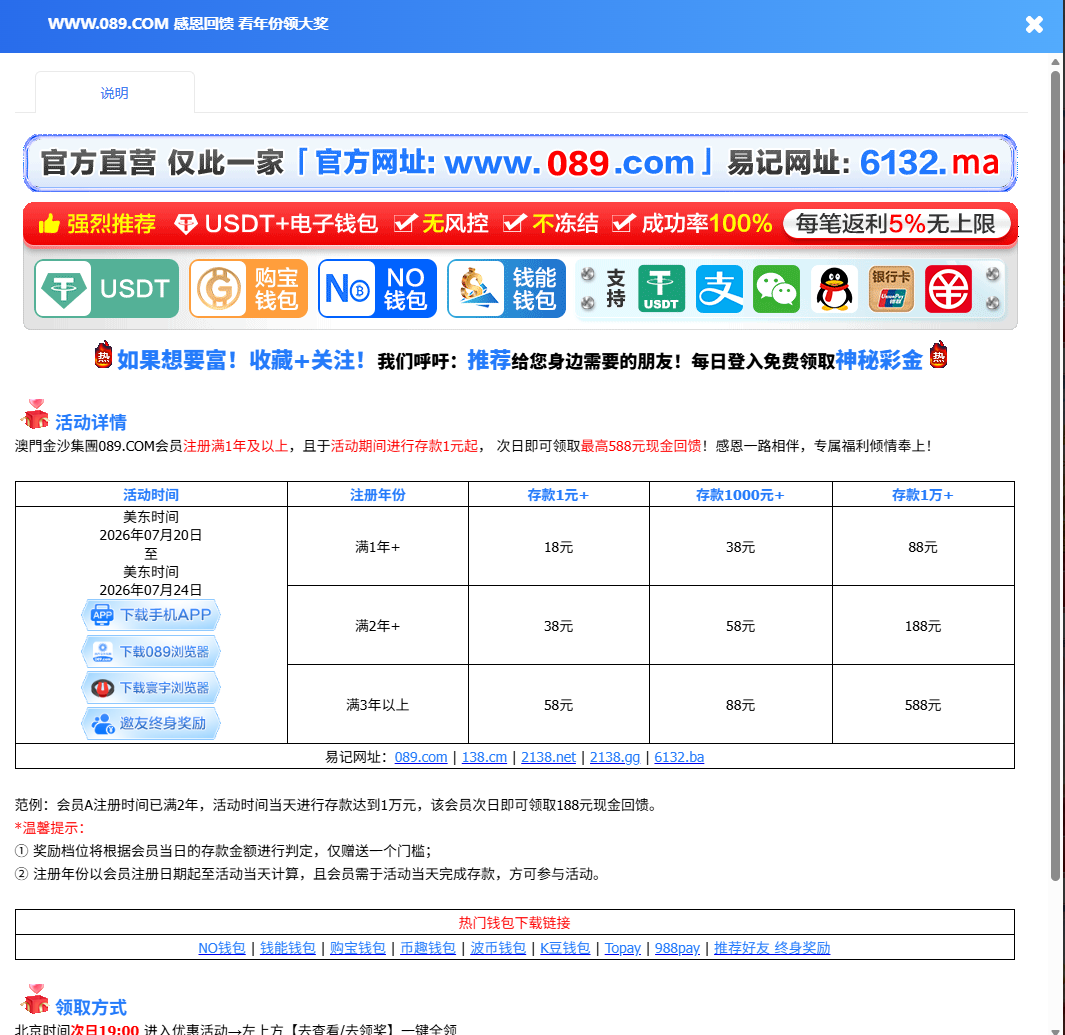Screen dimensions: 1065x1035
Task: Click the small green USDT payment icon
Action: (661, 289)
